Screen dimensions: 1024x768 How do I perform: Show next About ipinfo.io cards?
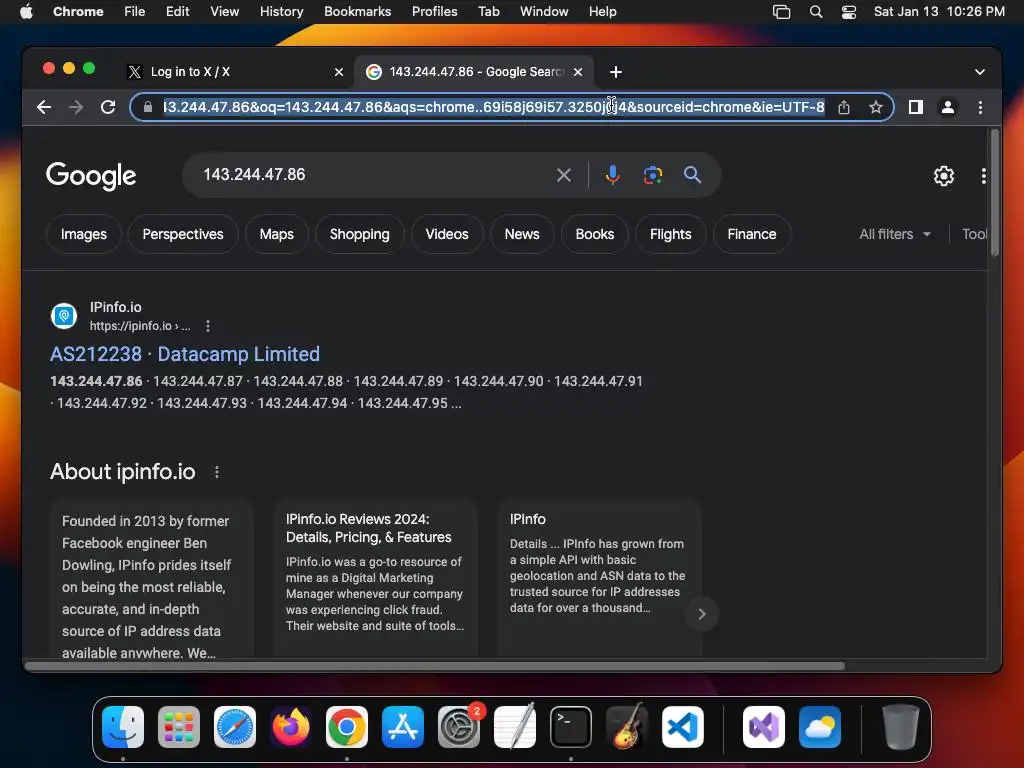point(701,614)
